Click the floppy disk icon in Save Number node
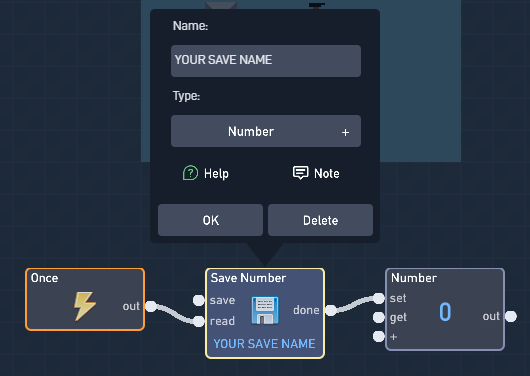530x376 pixels. 265,310
